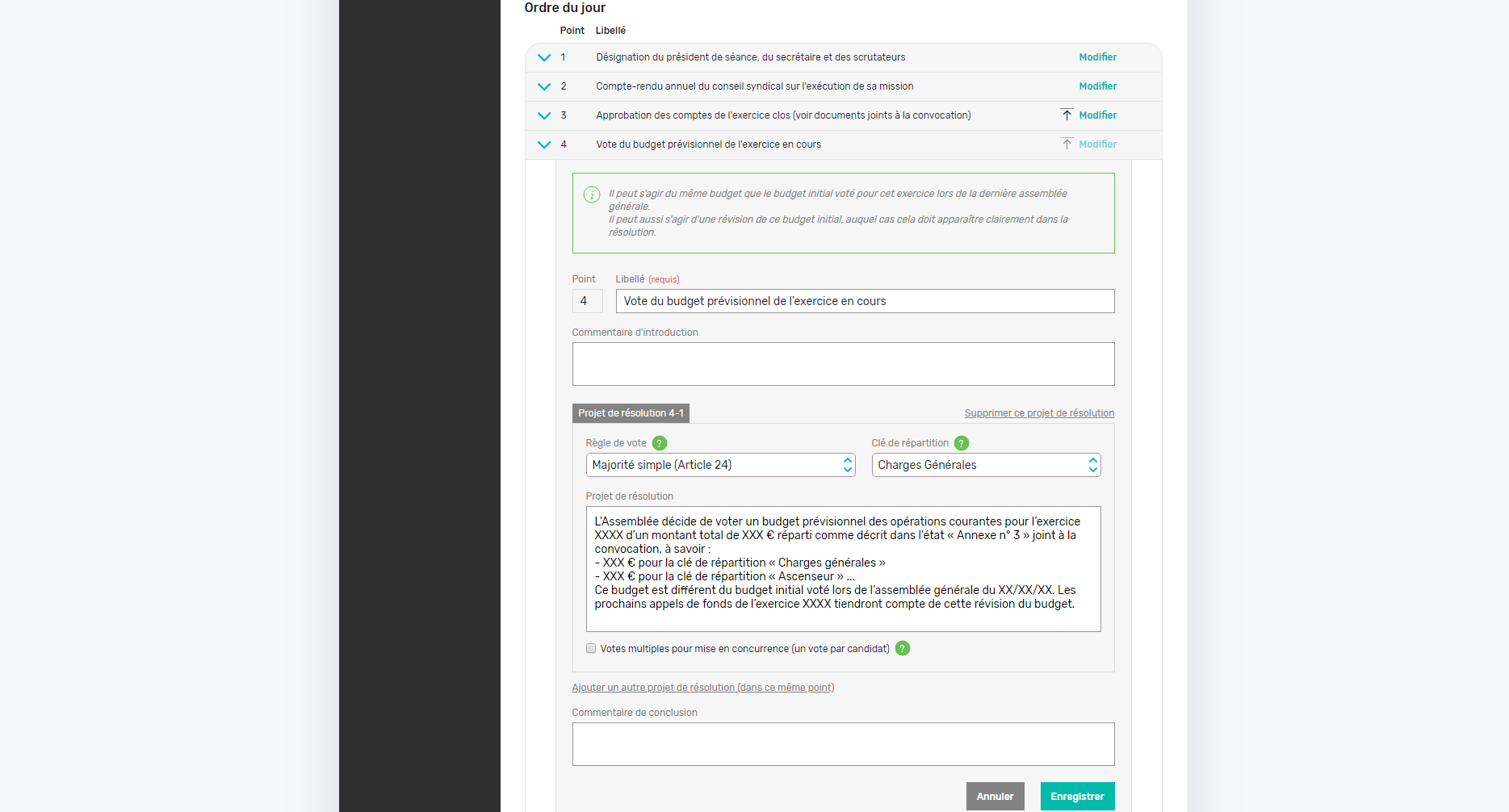Move point 4 up with arrow icon
This screenshot has height=812, width=1509.
pos(1067,144)
